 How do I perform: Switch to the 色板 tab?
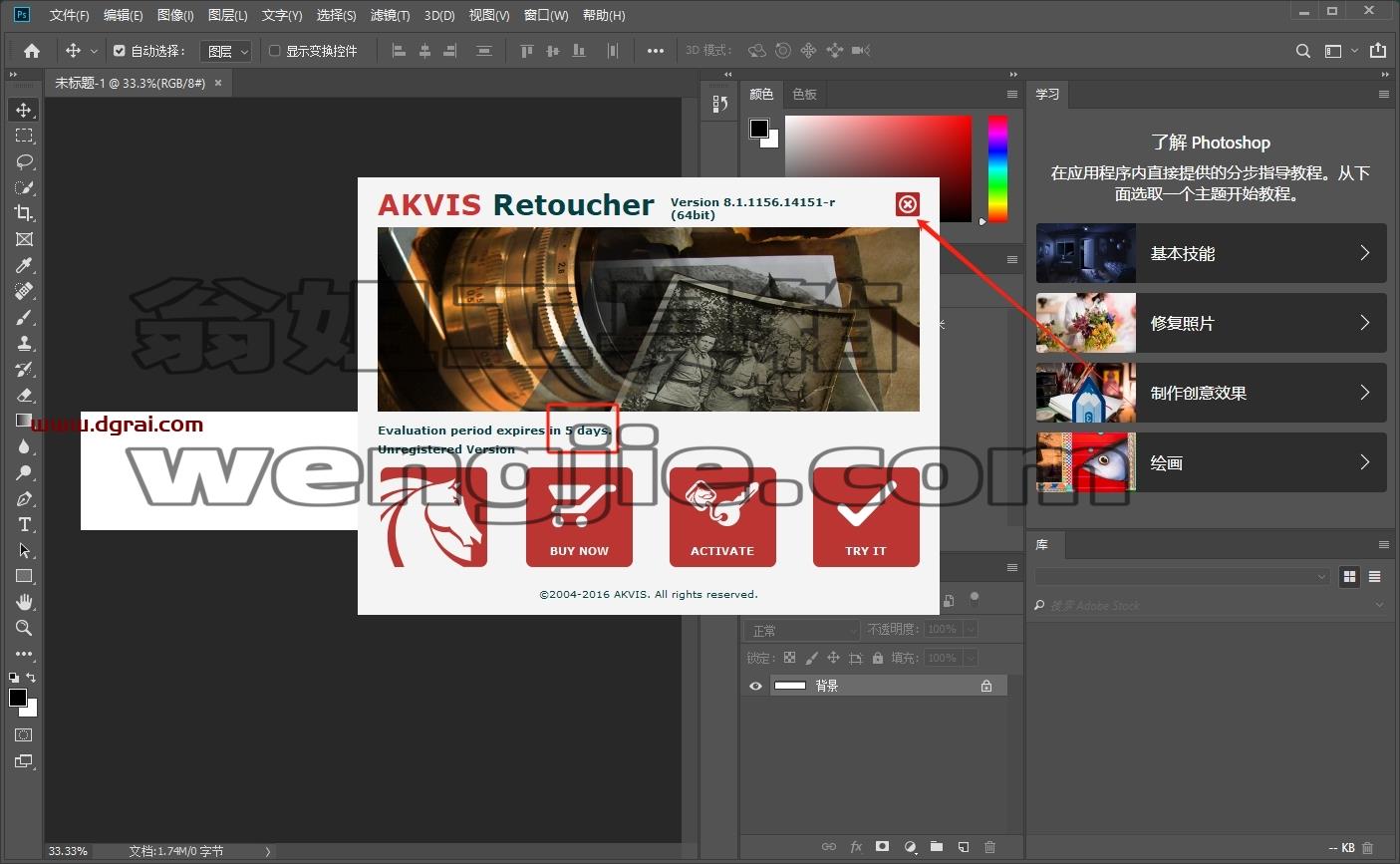(804, 94)
